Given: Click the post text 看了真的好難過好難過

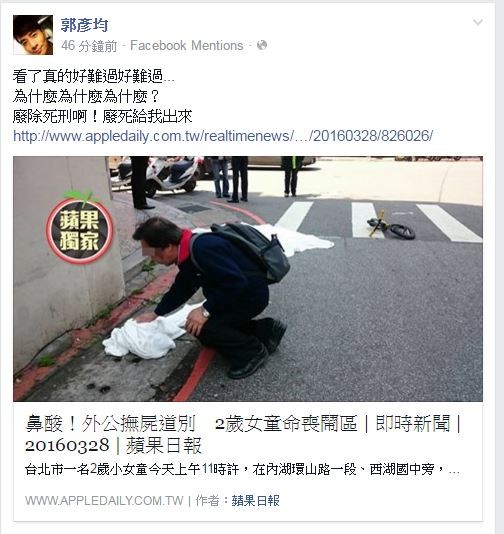Looking at the screenshot, I should [94, 76].
